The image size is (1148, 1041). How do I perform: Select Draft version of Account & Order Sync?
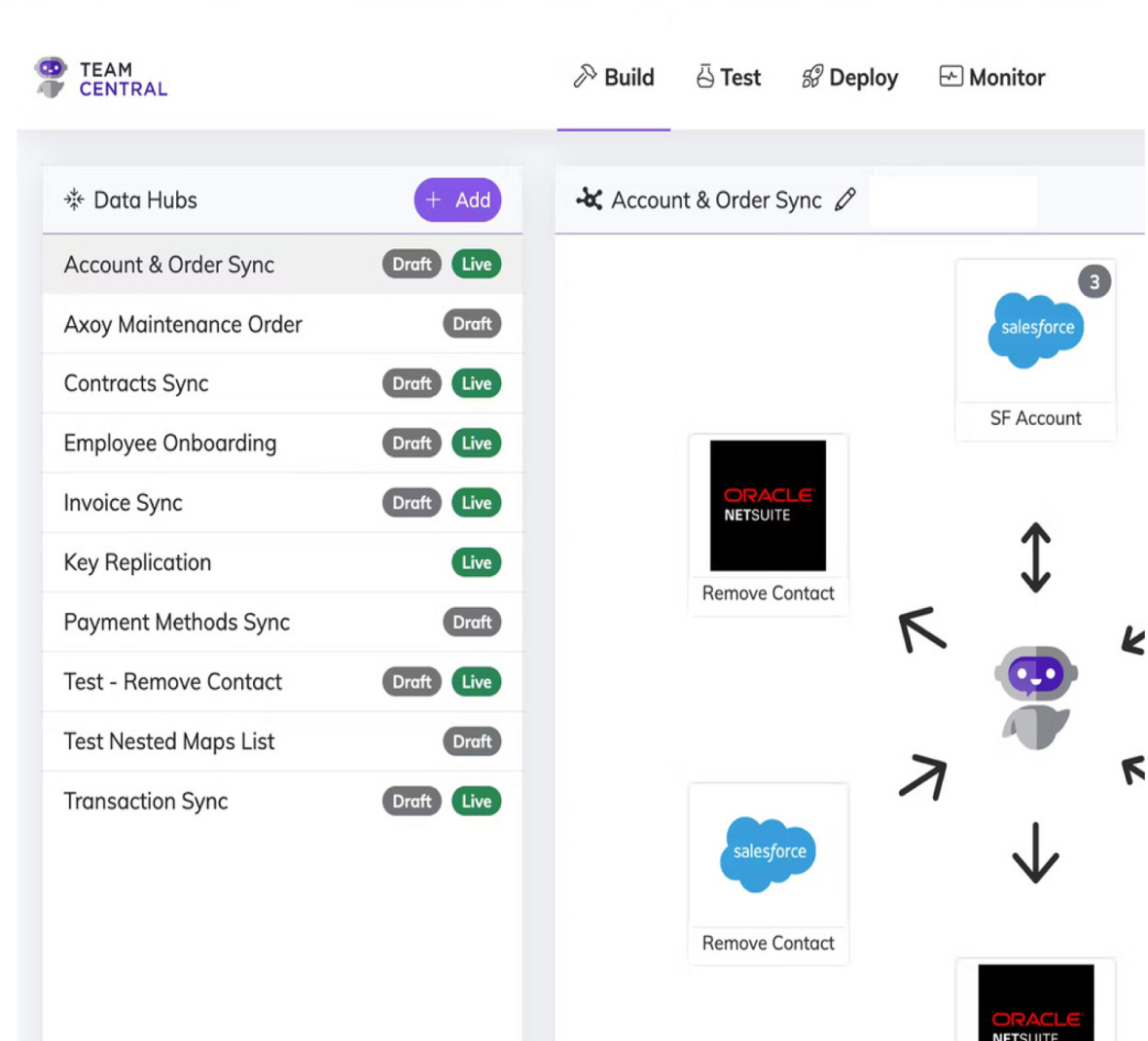tap(412, 265)
